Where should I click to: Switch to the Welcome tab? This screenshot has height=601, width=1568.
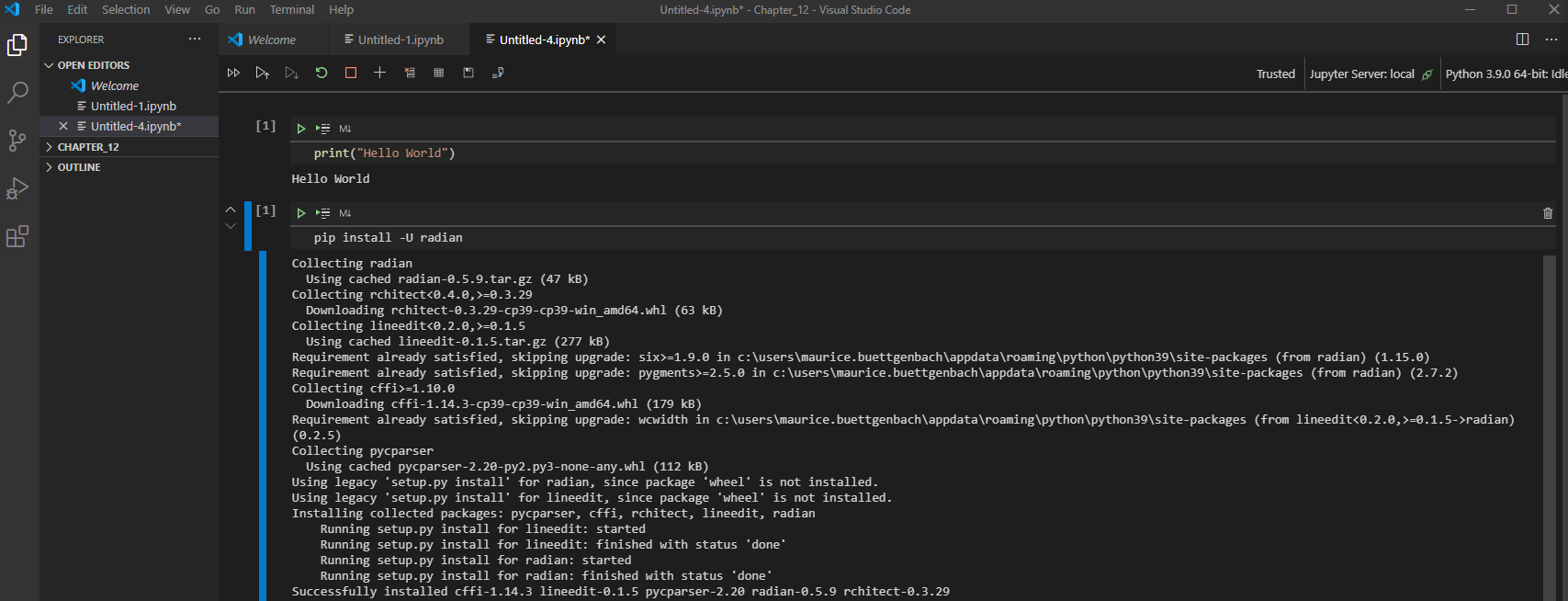(x=272, y=40)
